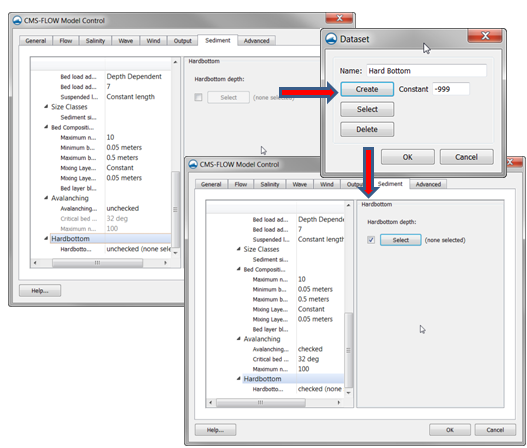This screenshot has height=448, width=527.
Task: Uncheck Hardbottom depth checkbox in front window
Action: pyautogui.click(x=371, y=240)
